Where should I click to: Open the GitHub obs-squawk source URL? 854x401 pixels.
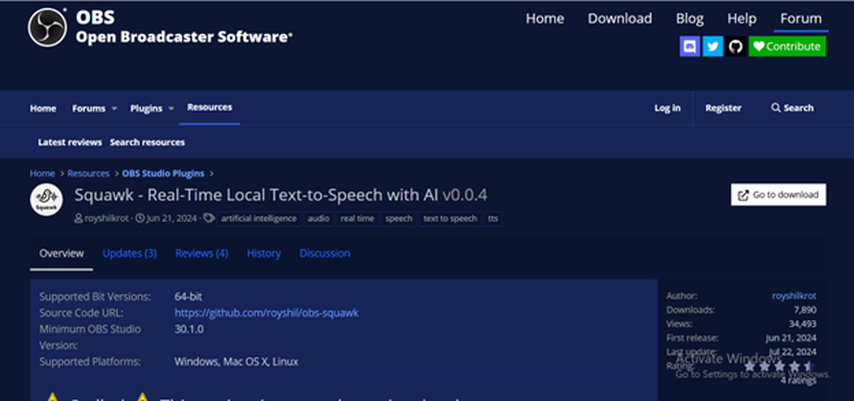click(266, 313)
